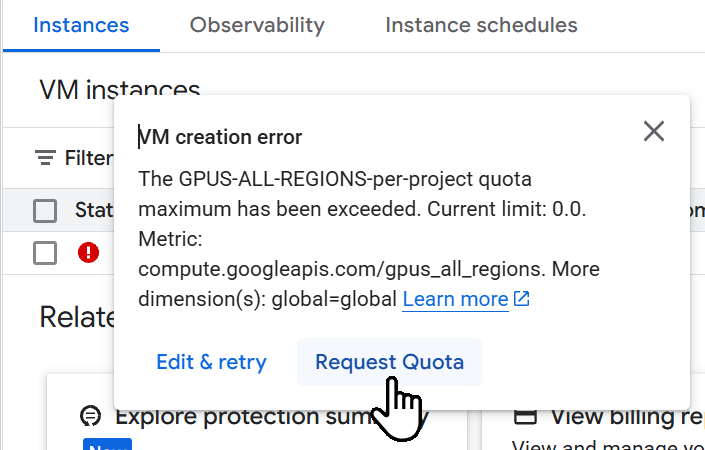Close the VM creation error popup
Screen dimensions: 705x450
654,131
